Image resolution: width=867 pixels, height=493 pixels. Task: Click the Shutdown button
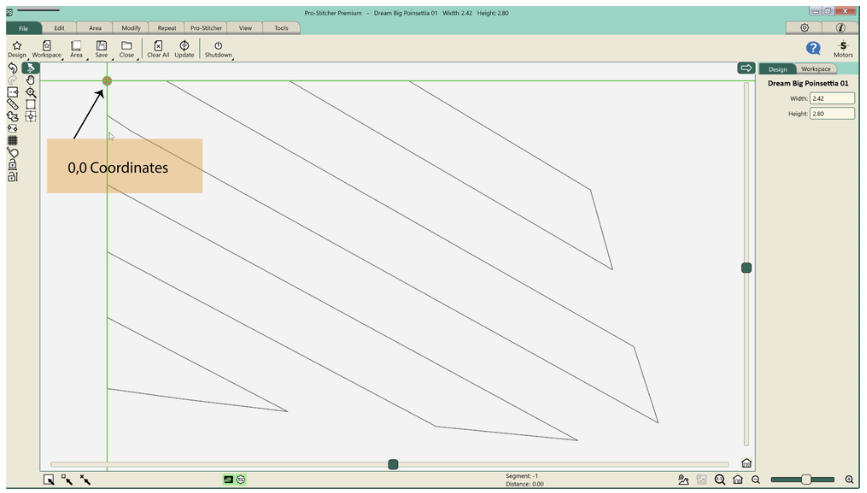[218, 48]
